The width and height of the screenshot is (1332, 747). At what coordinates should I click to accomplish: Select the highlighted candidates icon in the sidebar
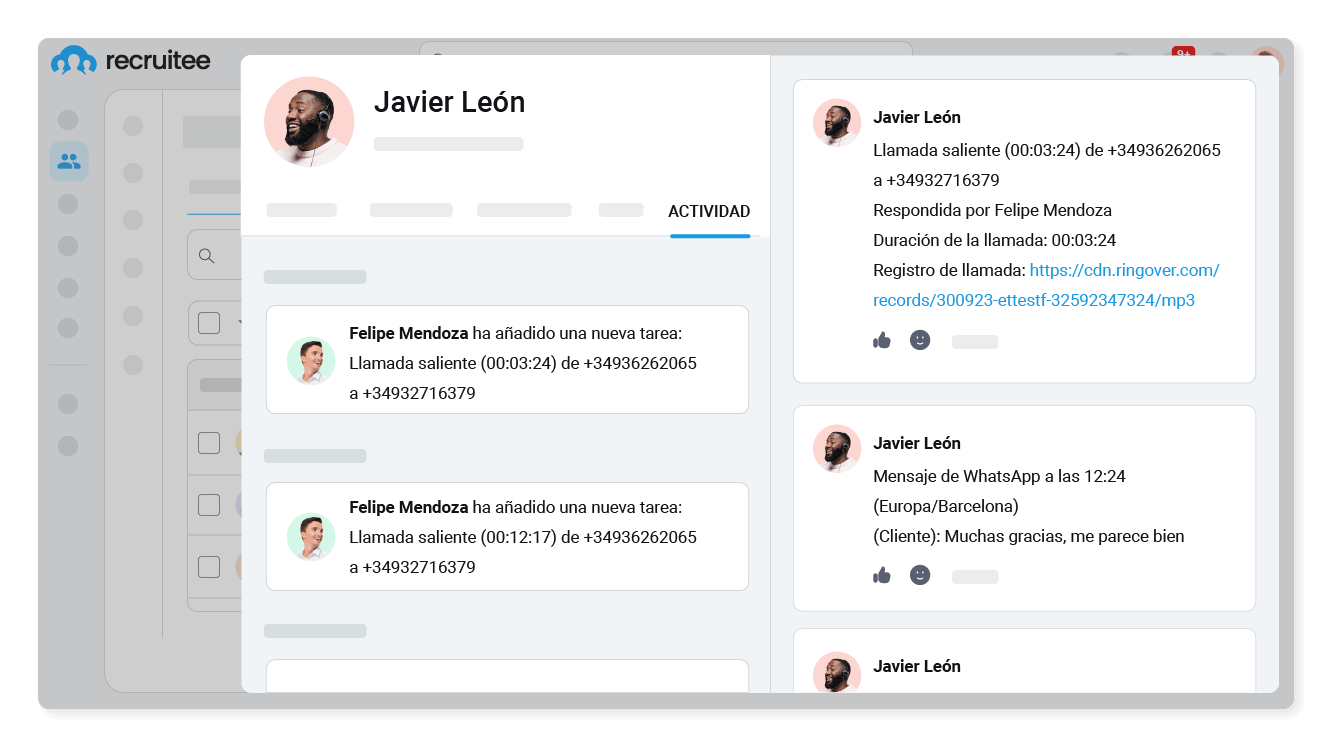point(68,160)
